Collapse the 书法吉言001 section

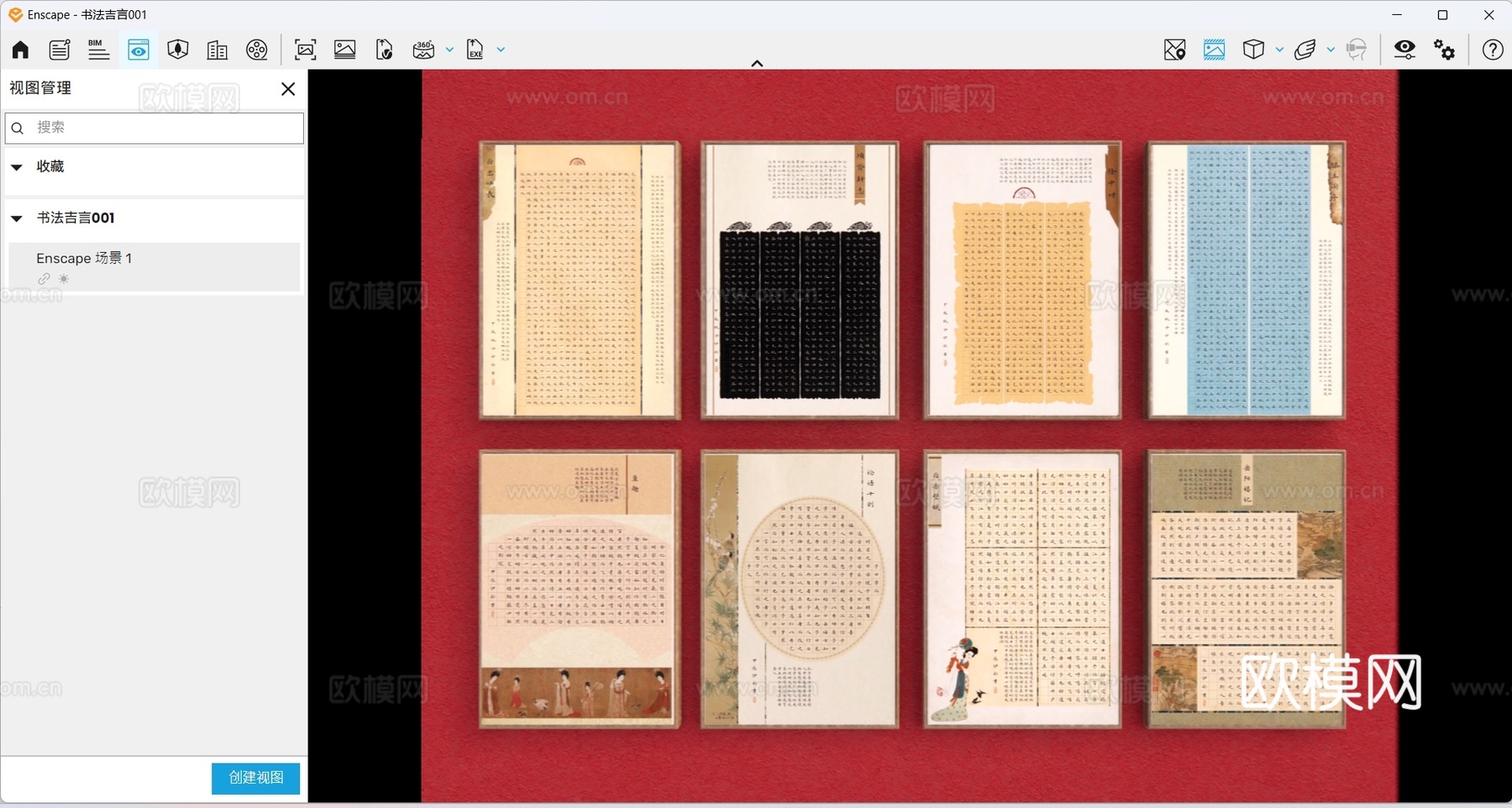pos(17,218)
